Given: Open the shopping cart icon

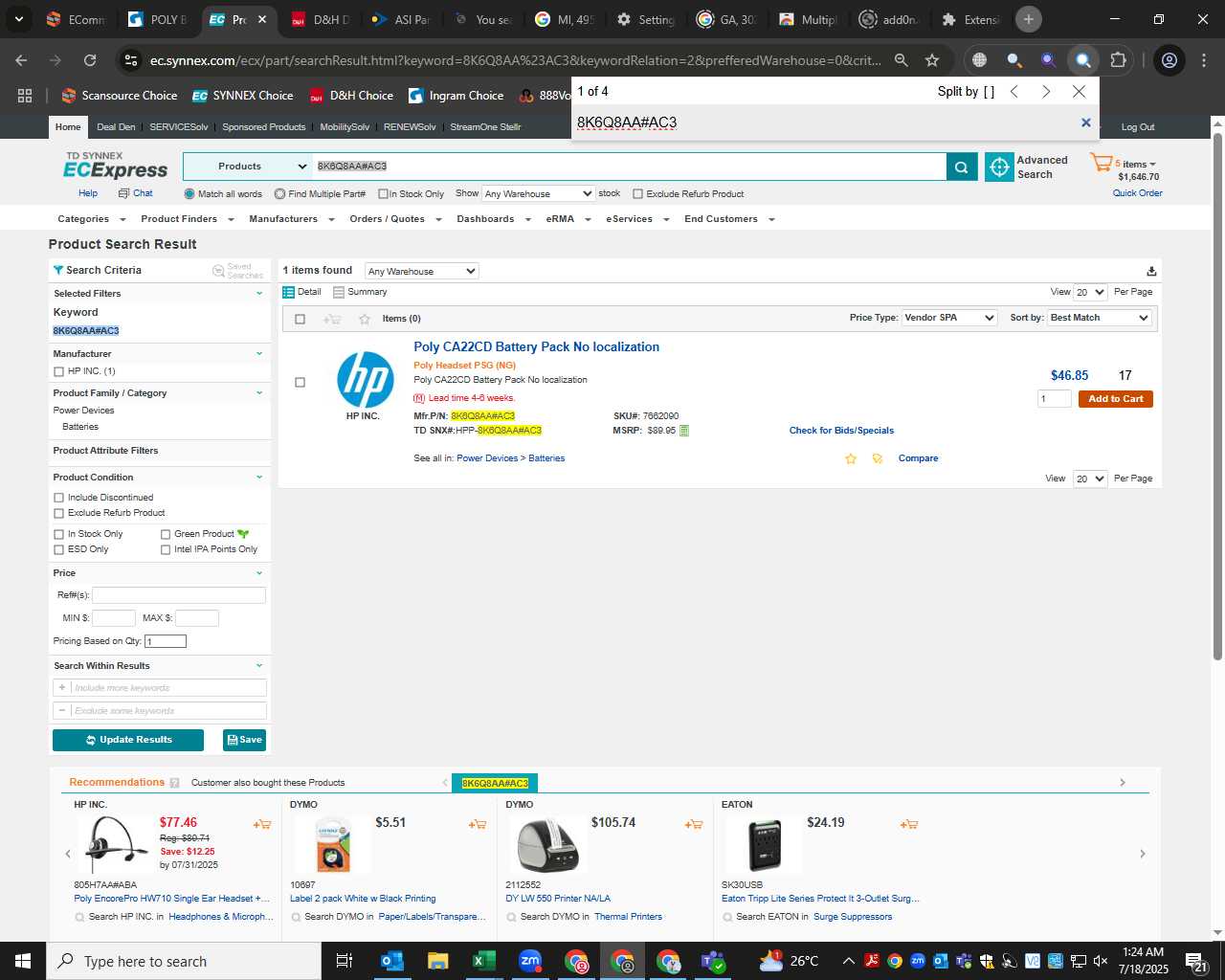Looking at the screenshot, I should point(1101,163).
